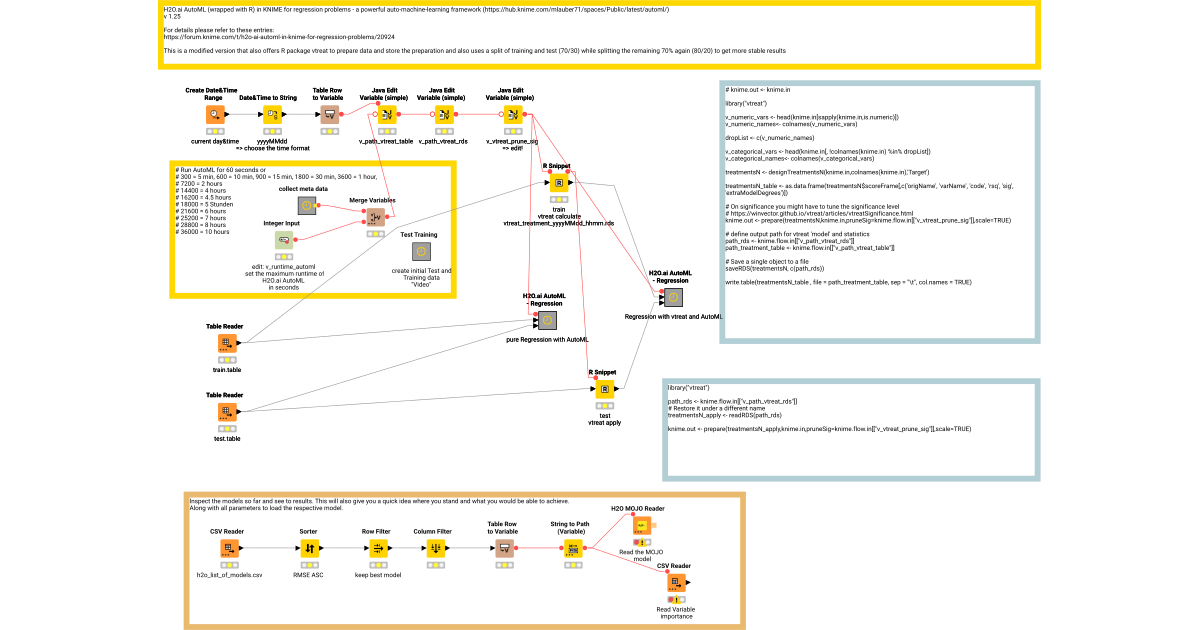Screen dimensions: 1200x630
Task: Click the status lights under the Sorter node
Action: pos(309,564)
